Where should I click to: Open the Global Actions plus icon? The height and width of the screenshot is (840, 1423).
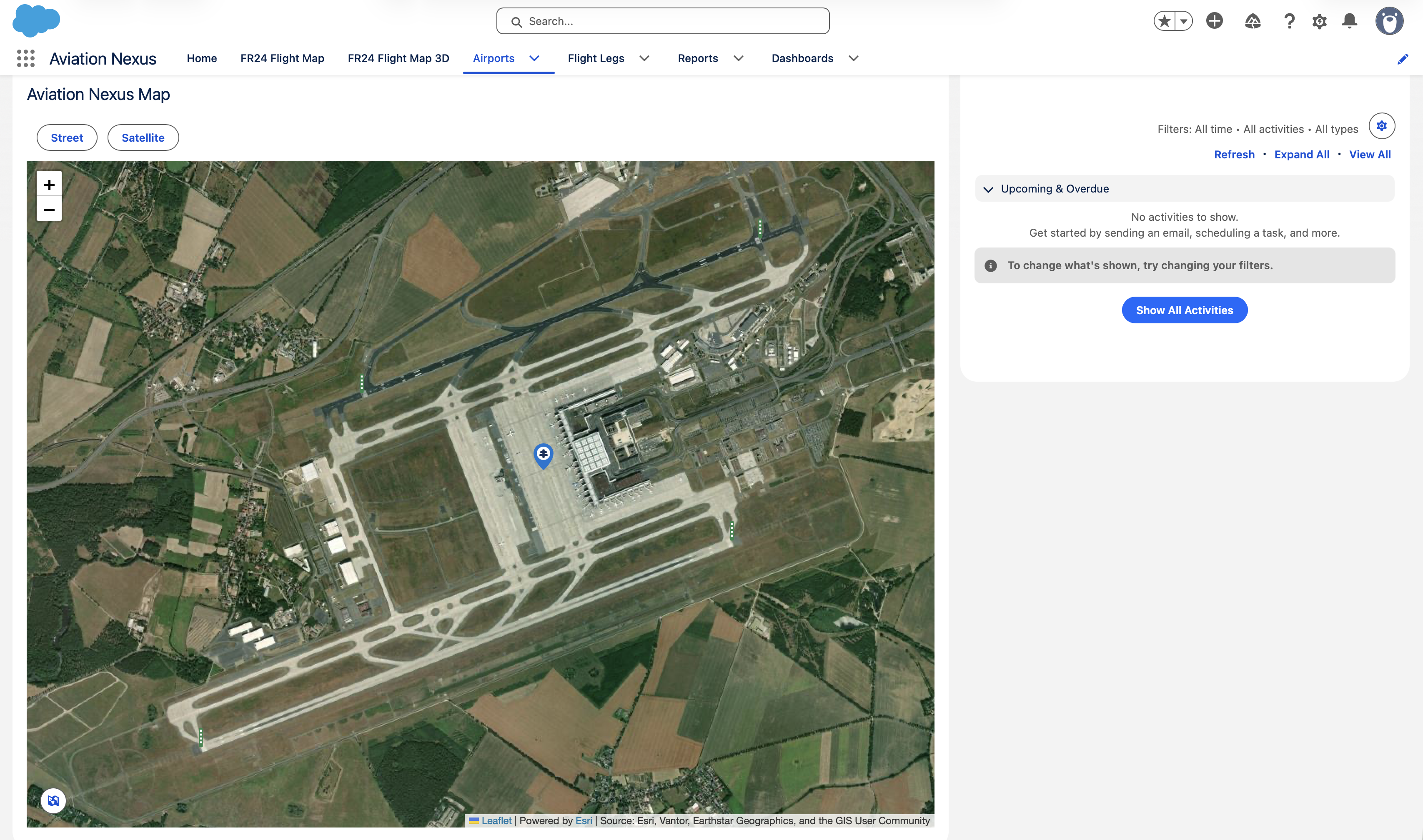tap(1215, 21)
